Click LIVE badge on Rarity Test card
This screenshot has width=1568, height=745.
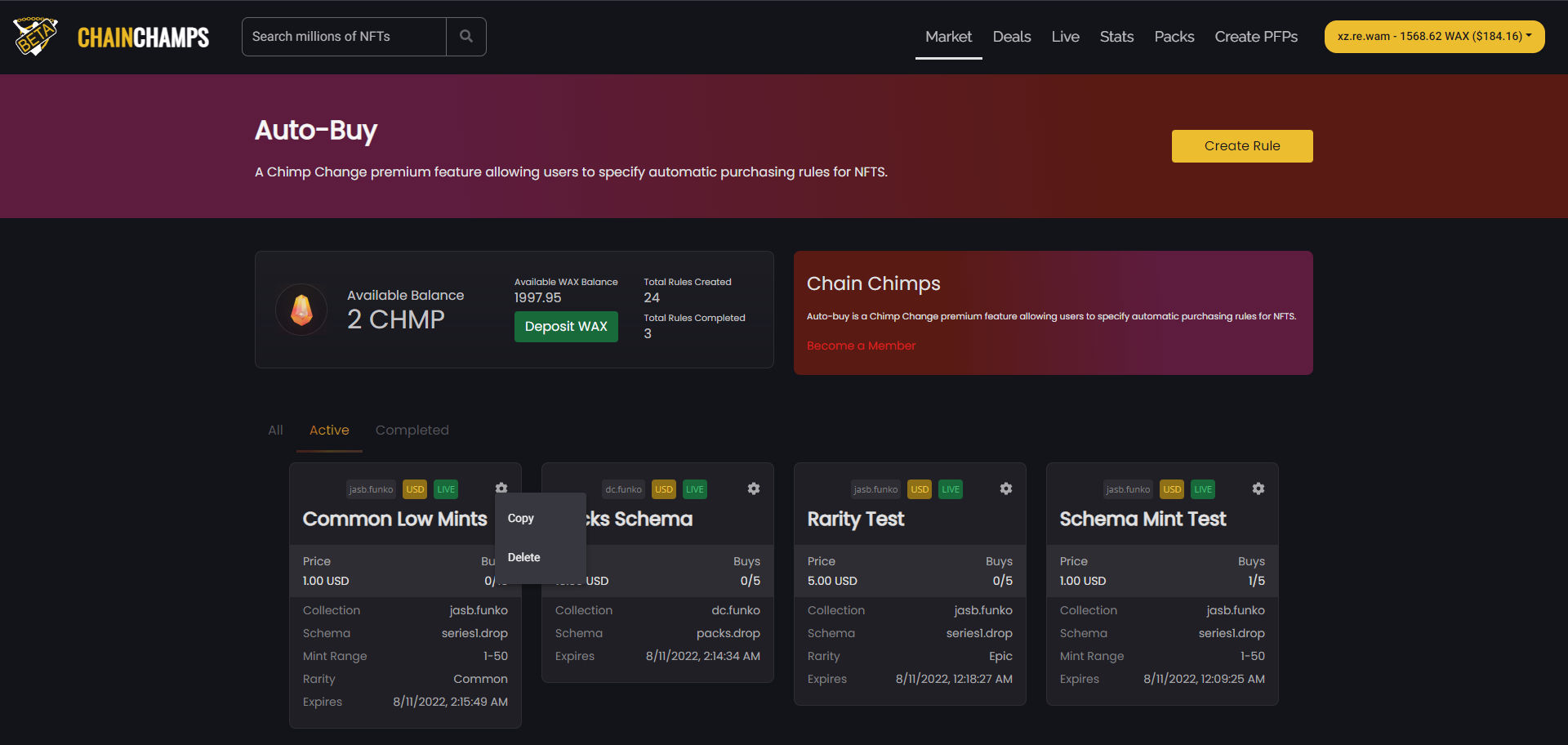pos(951,489)
